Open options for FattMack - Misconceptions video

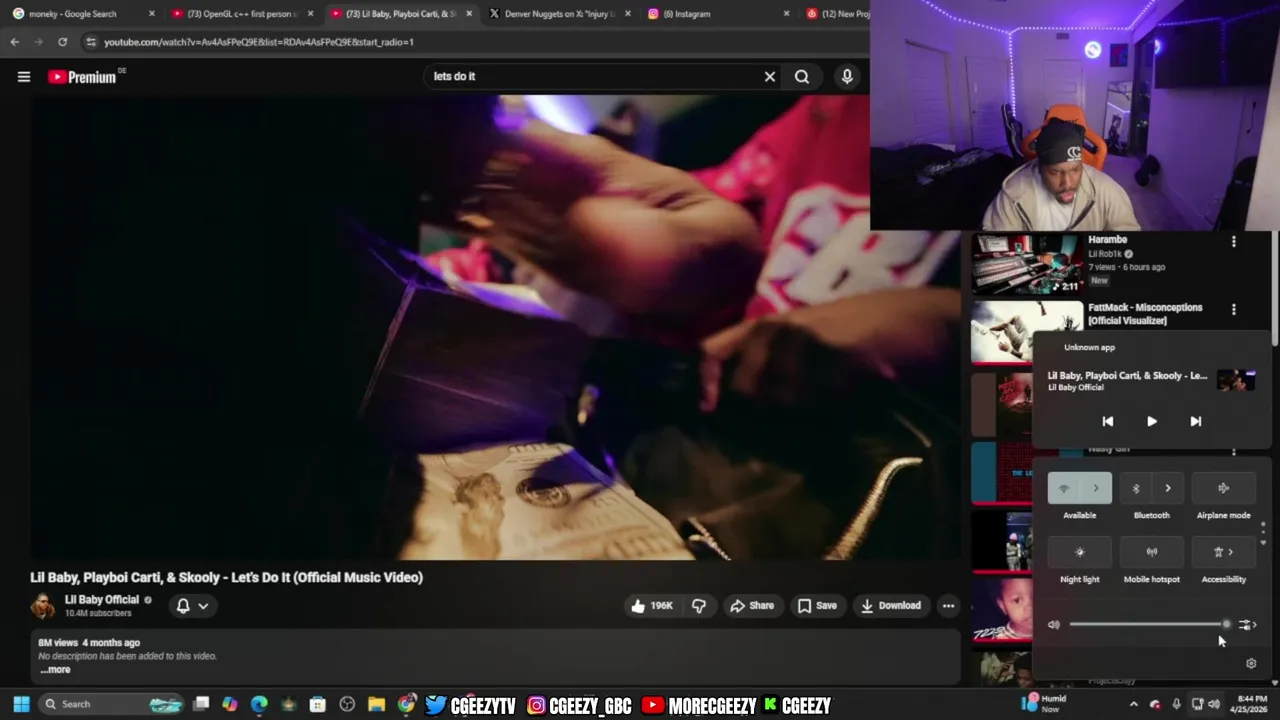(1233, 309)
